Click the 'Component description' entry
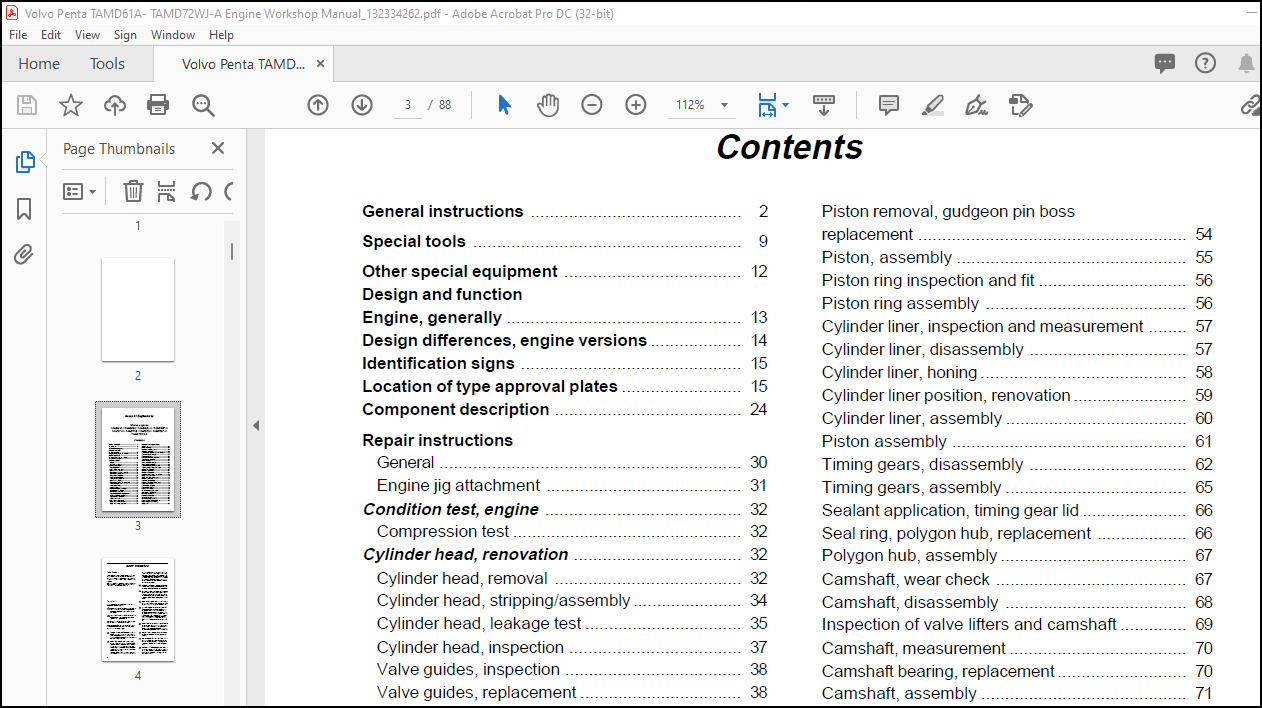1262x708 pixels. [x=565, y=409]
